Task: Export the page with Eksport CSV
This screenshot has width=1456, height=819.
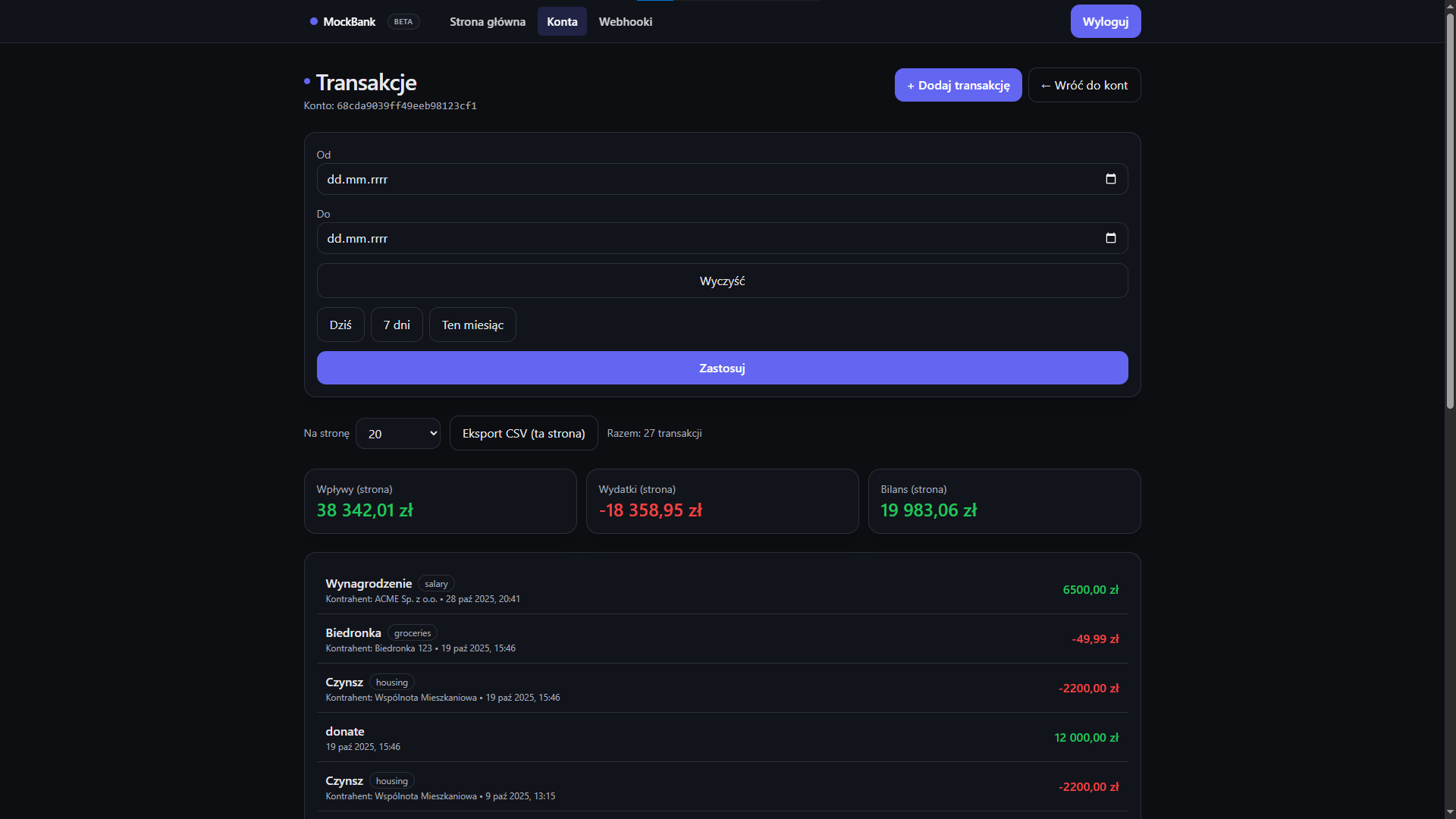Action: coord(523,433)
